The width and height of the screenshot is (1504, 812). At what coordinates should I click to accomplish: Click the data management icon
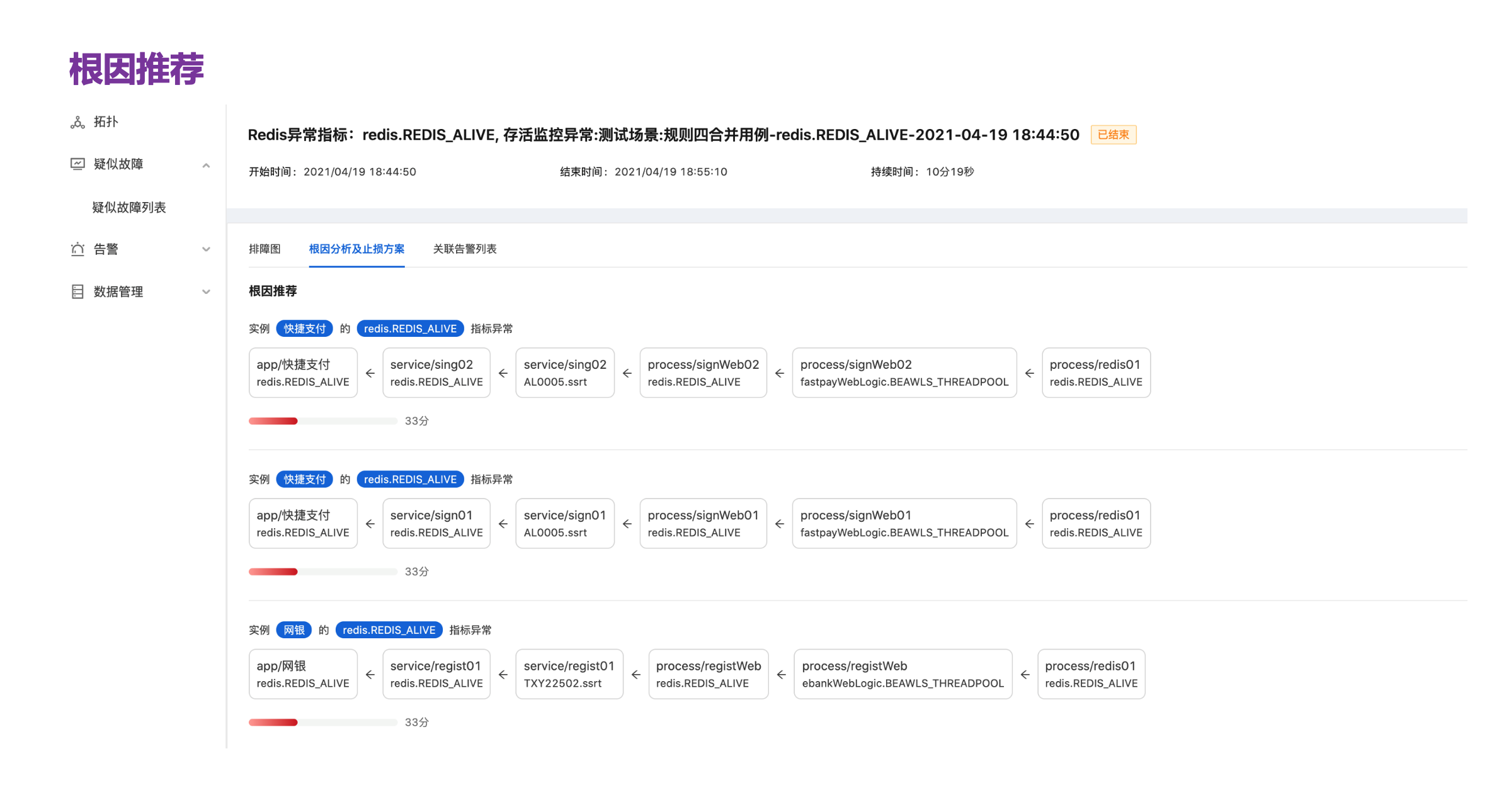tap(77, 291)
